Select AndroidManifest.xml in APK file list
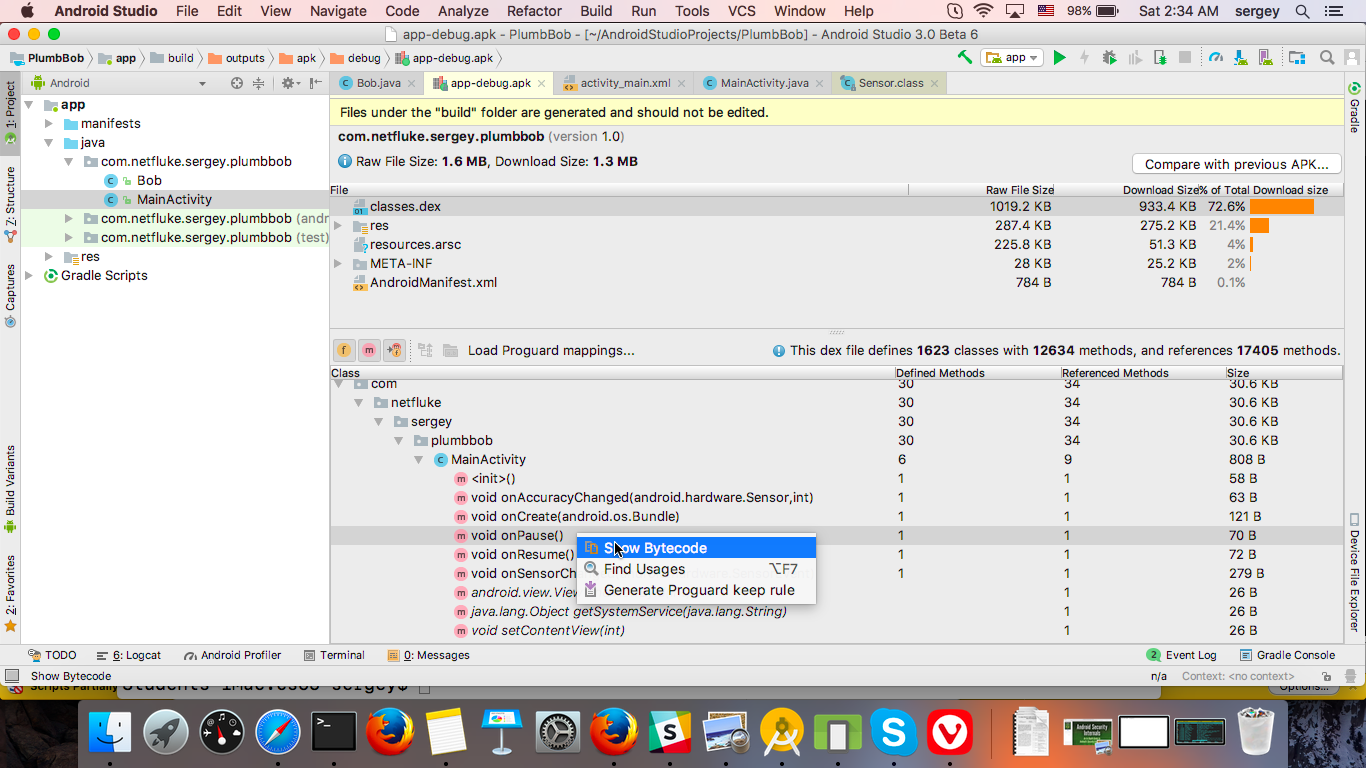This screenshot has width=1366, height=768. 836,283
